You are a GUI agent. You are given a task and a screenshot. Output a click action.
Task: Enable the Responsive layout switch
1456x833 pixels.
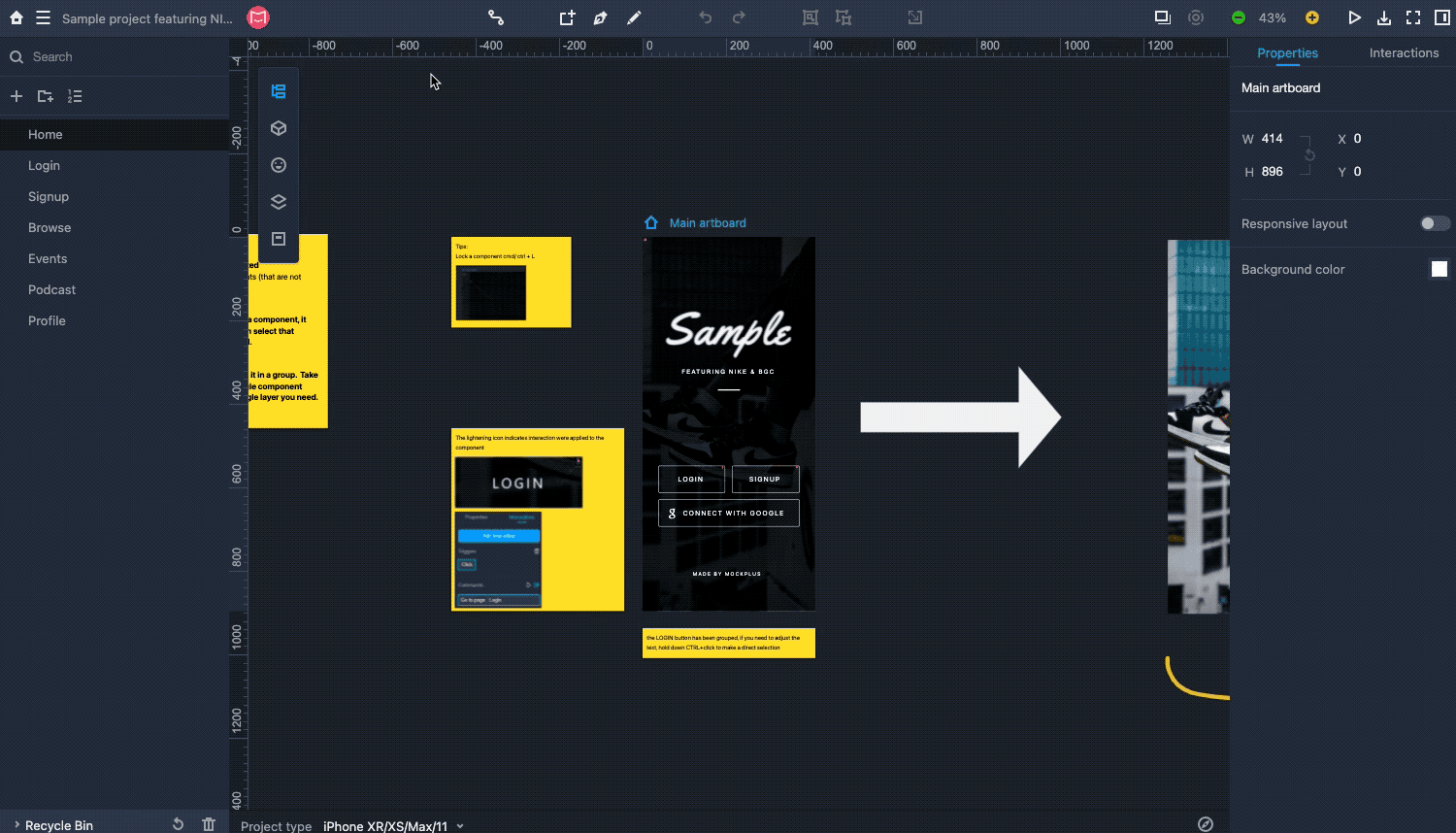pos(1435,223)
